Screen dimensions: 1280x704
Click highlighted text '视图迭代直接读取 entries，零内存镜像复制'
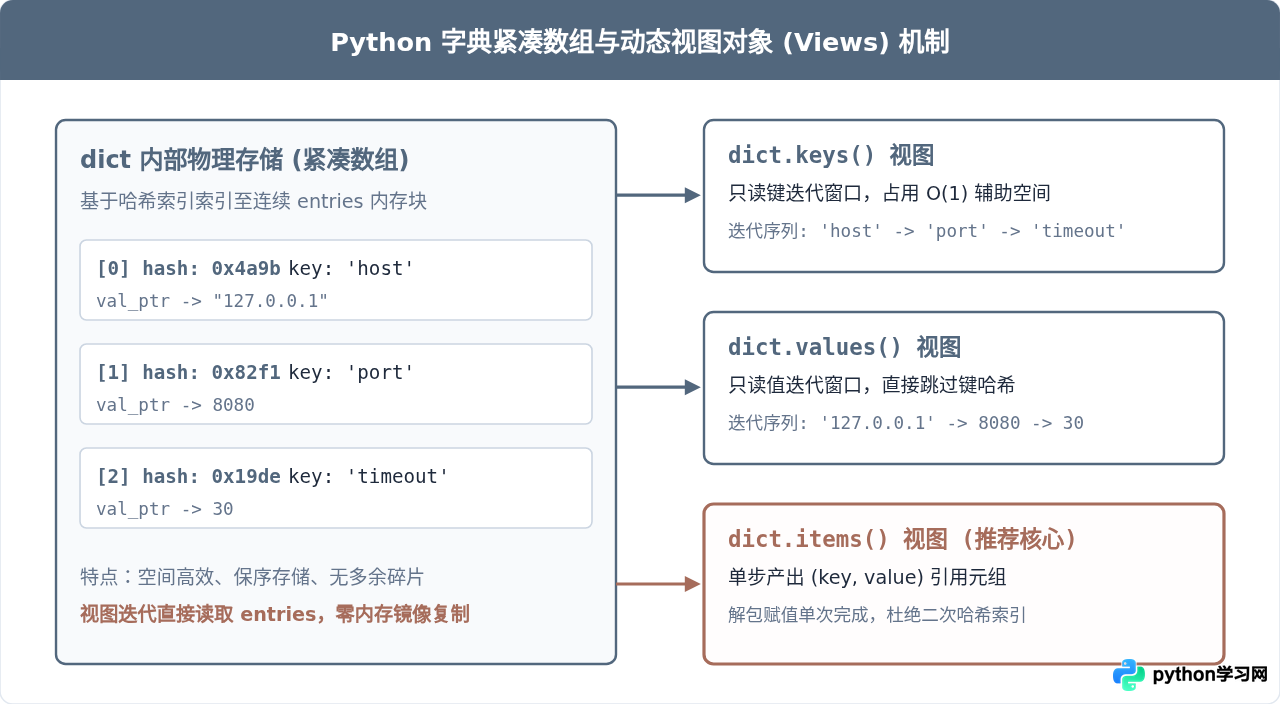275,614
